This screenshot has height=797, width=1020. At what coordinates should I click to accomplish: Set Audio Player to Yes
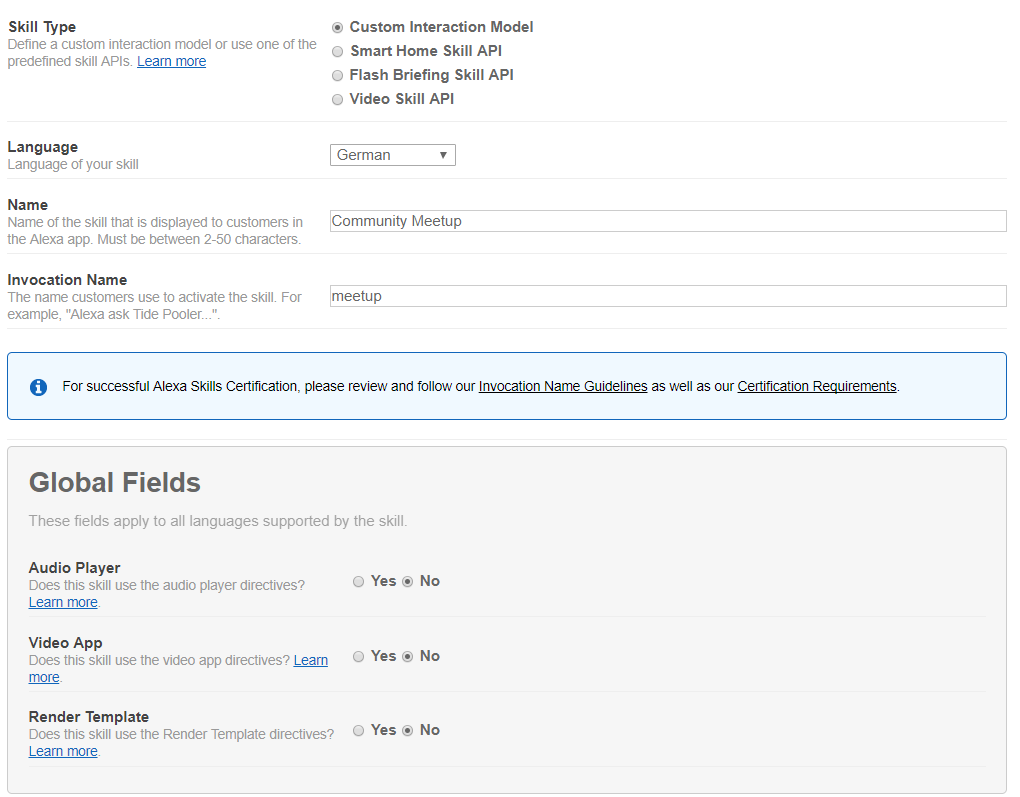358,582
